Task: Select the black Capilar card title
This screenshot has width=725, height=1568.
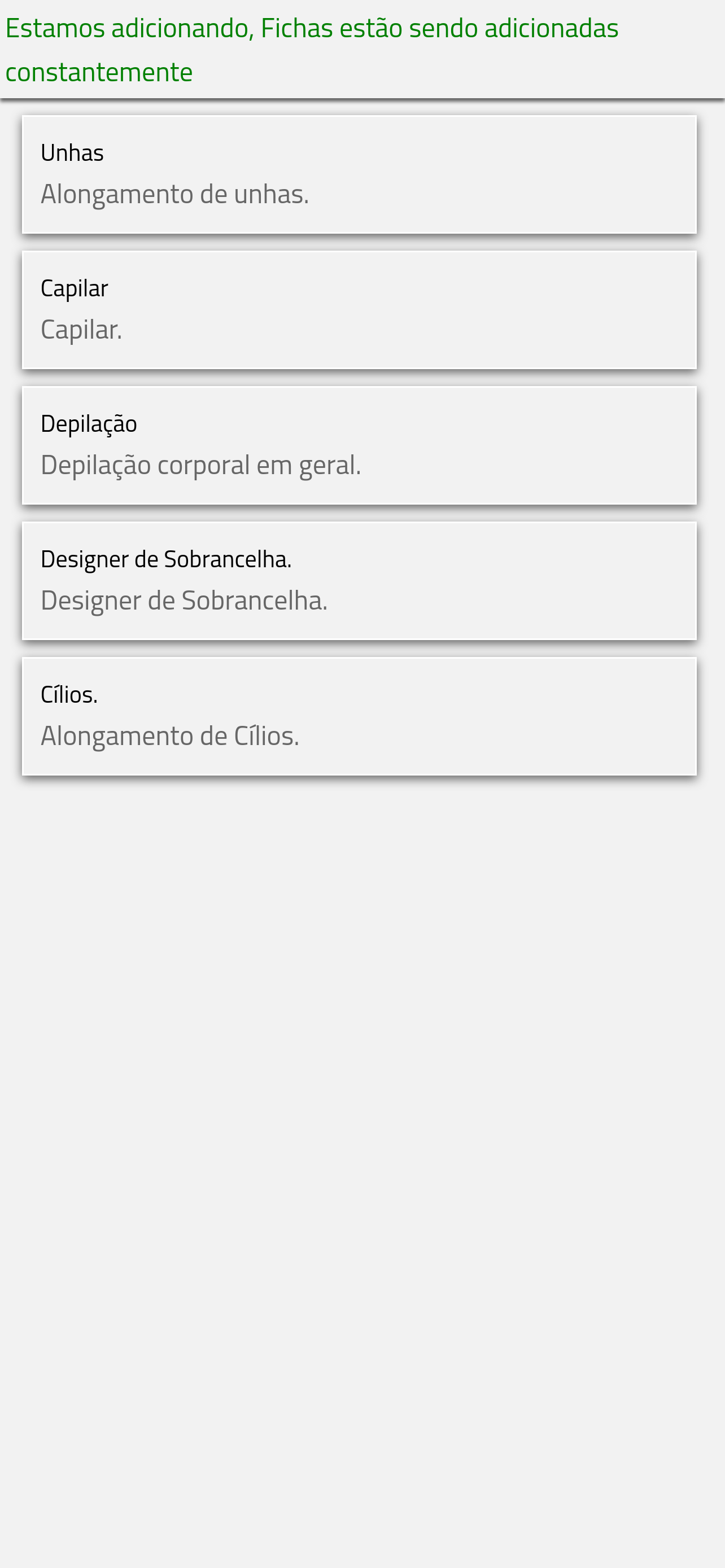Action: 75,288
